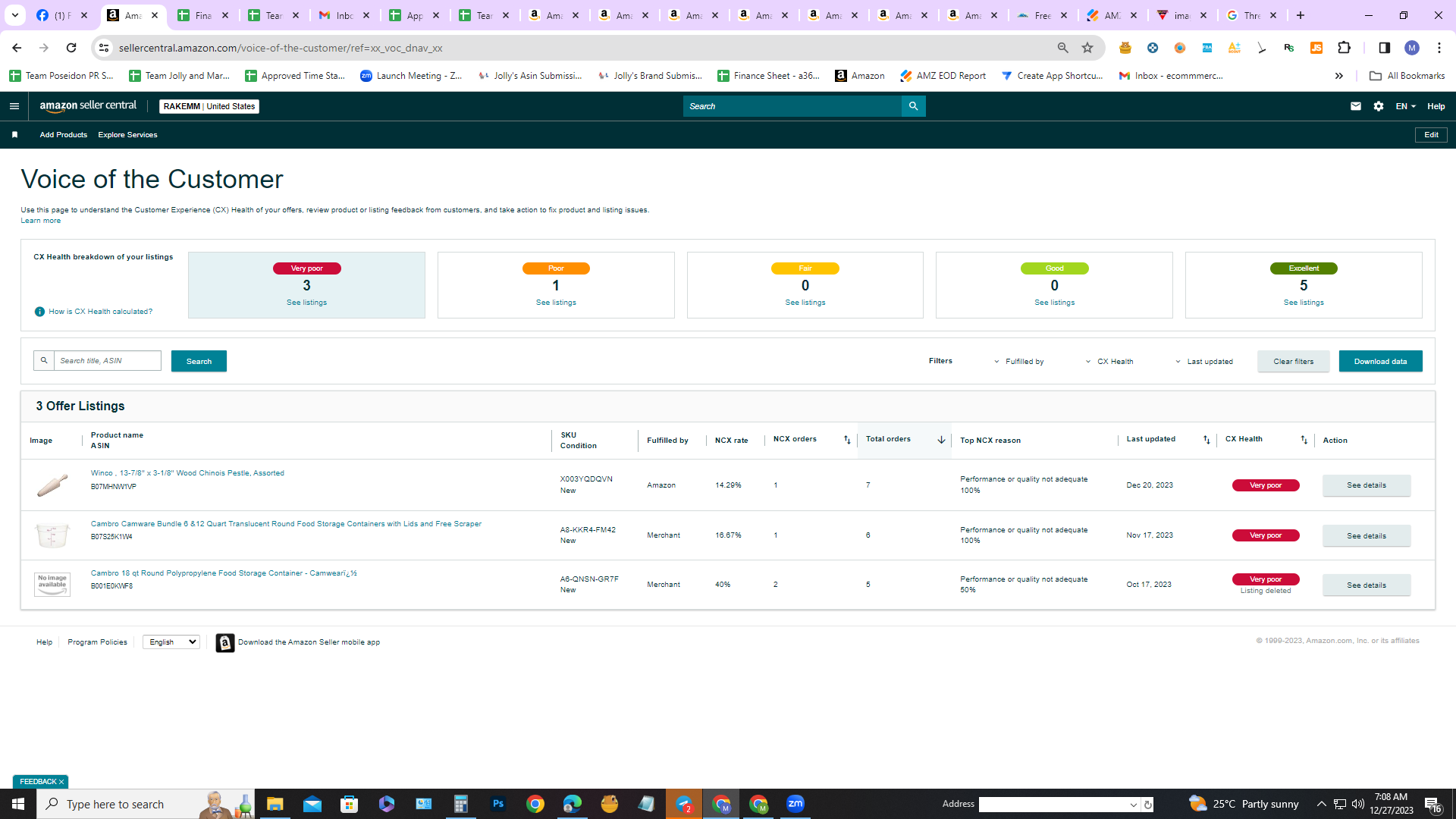Open a new browser tab

(1301, 15)
